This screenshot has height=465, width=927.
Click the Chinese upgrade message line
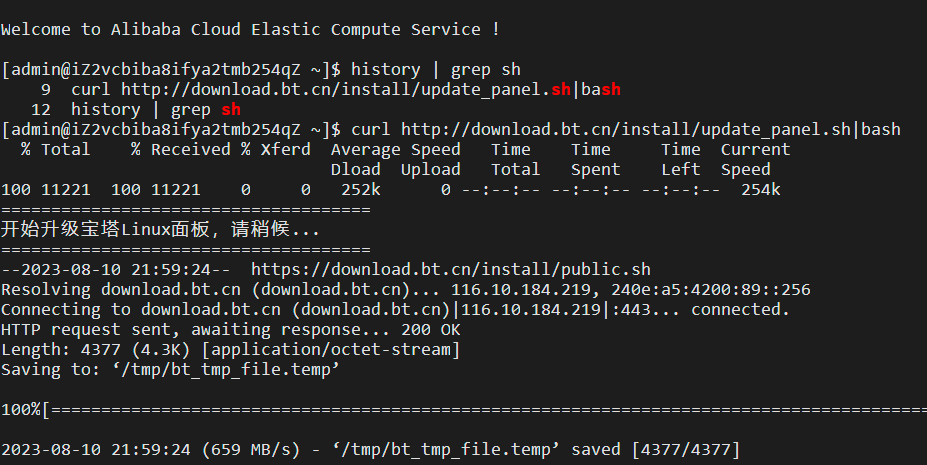pos(160,229)
